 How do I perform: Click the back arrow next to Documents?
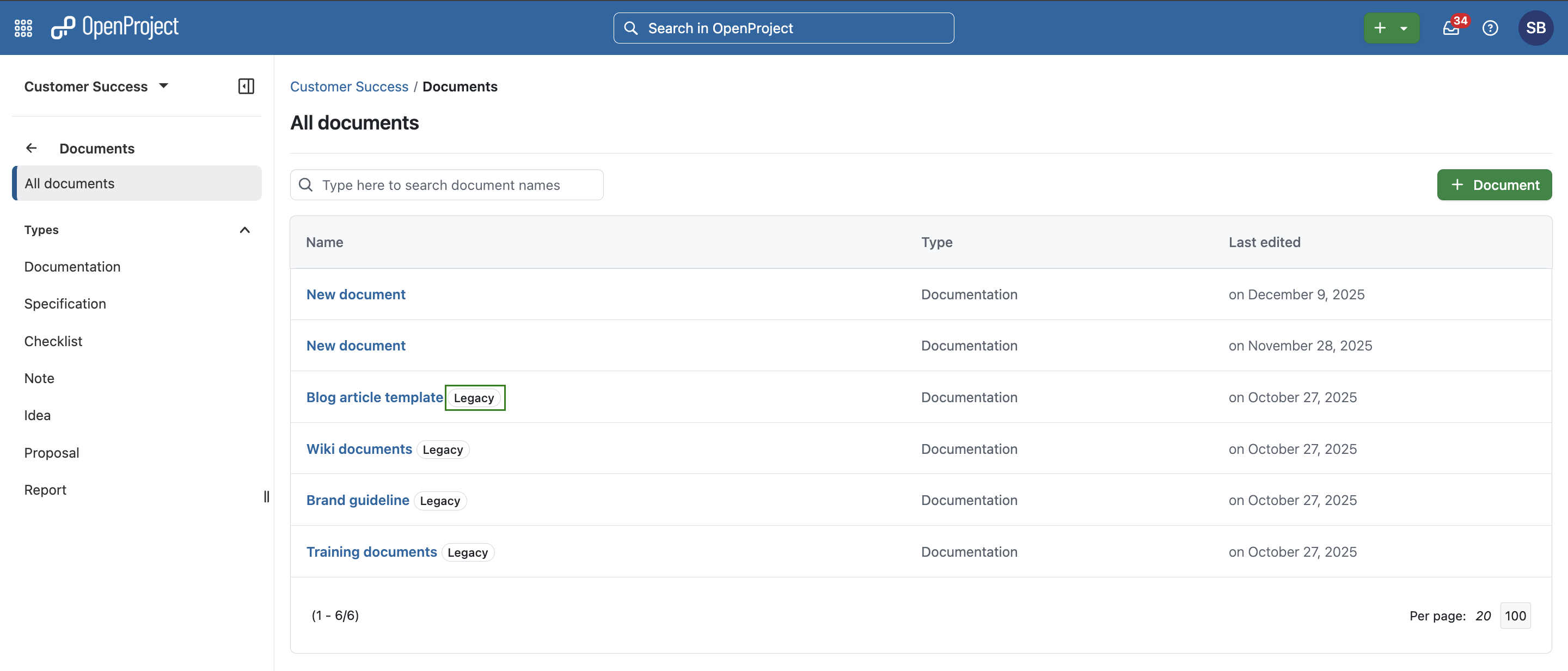32,148
